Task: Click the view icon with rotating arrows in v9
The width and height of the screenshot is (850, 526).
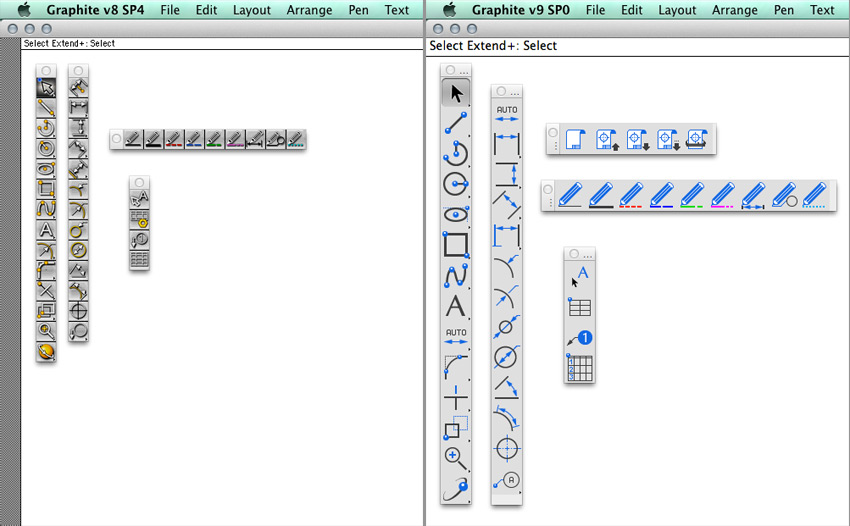Action: (x=697, y=139)
